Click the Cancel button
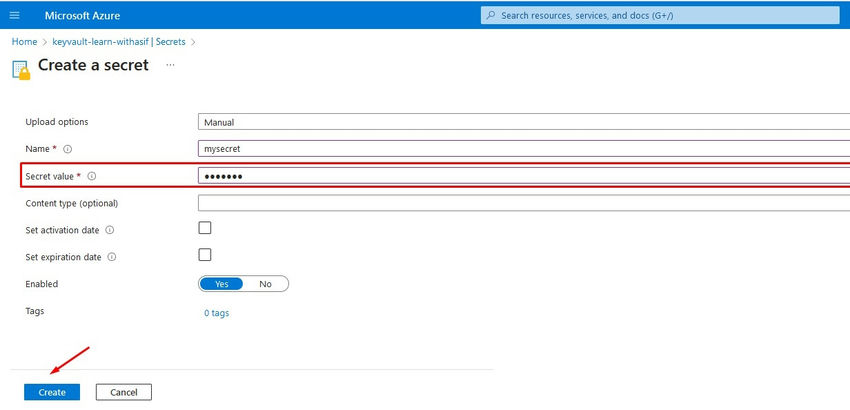 click(x=124, y=392)
